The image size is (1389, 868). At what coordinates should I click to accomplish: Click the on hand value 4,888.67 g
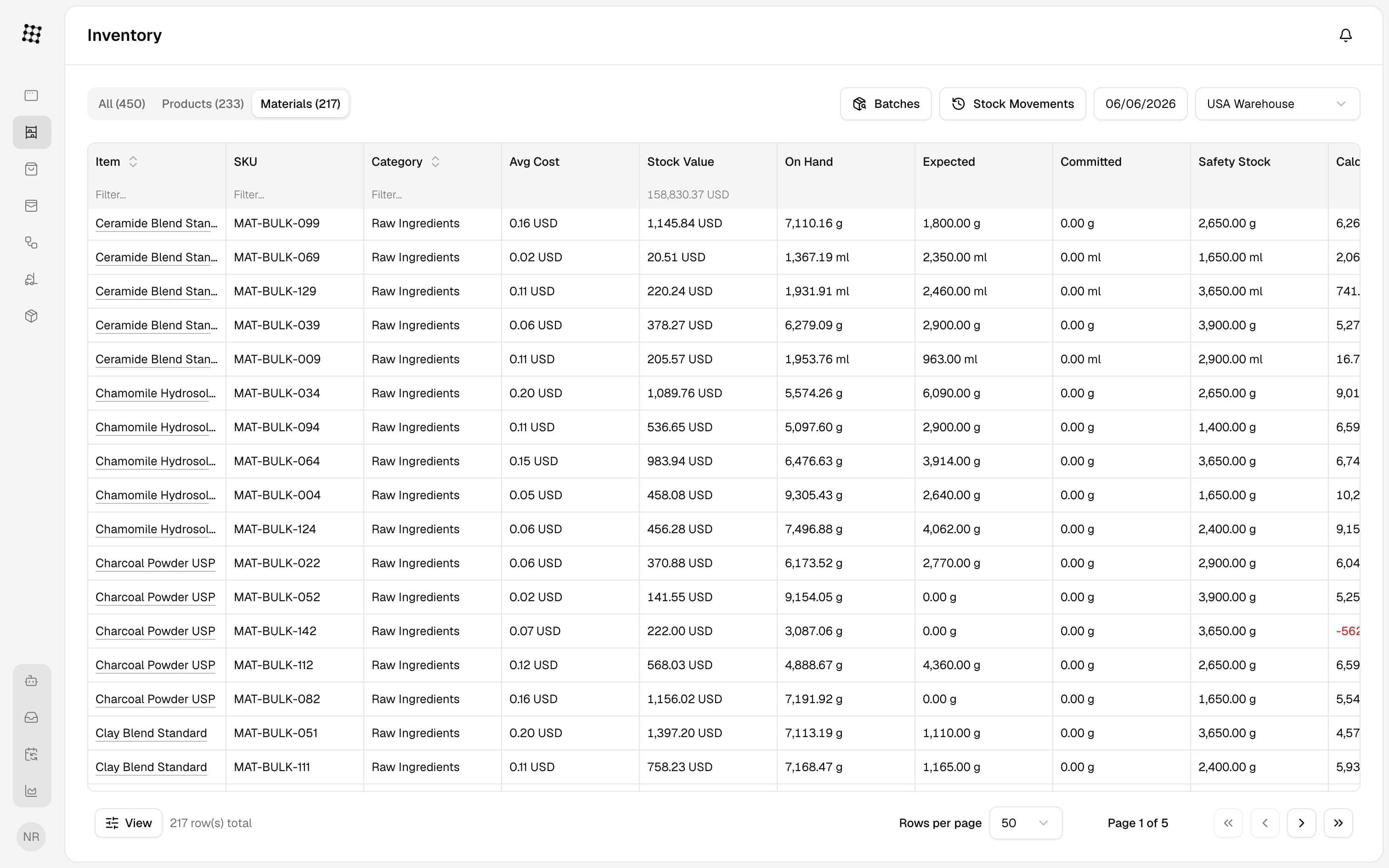(x=813, y=665)
